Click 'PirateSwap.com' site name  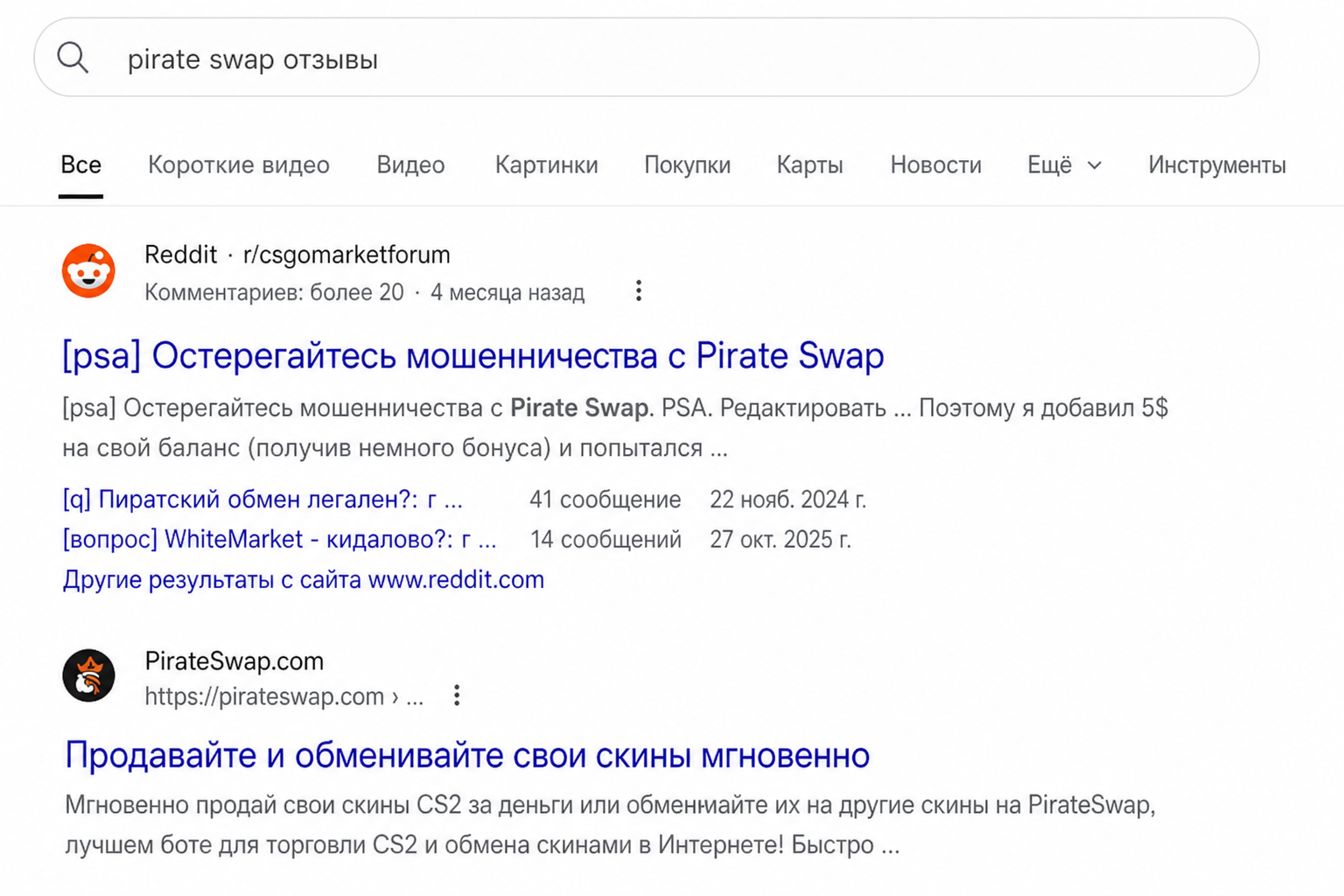[x=234, y=661]
